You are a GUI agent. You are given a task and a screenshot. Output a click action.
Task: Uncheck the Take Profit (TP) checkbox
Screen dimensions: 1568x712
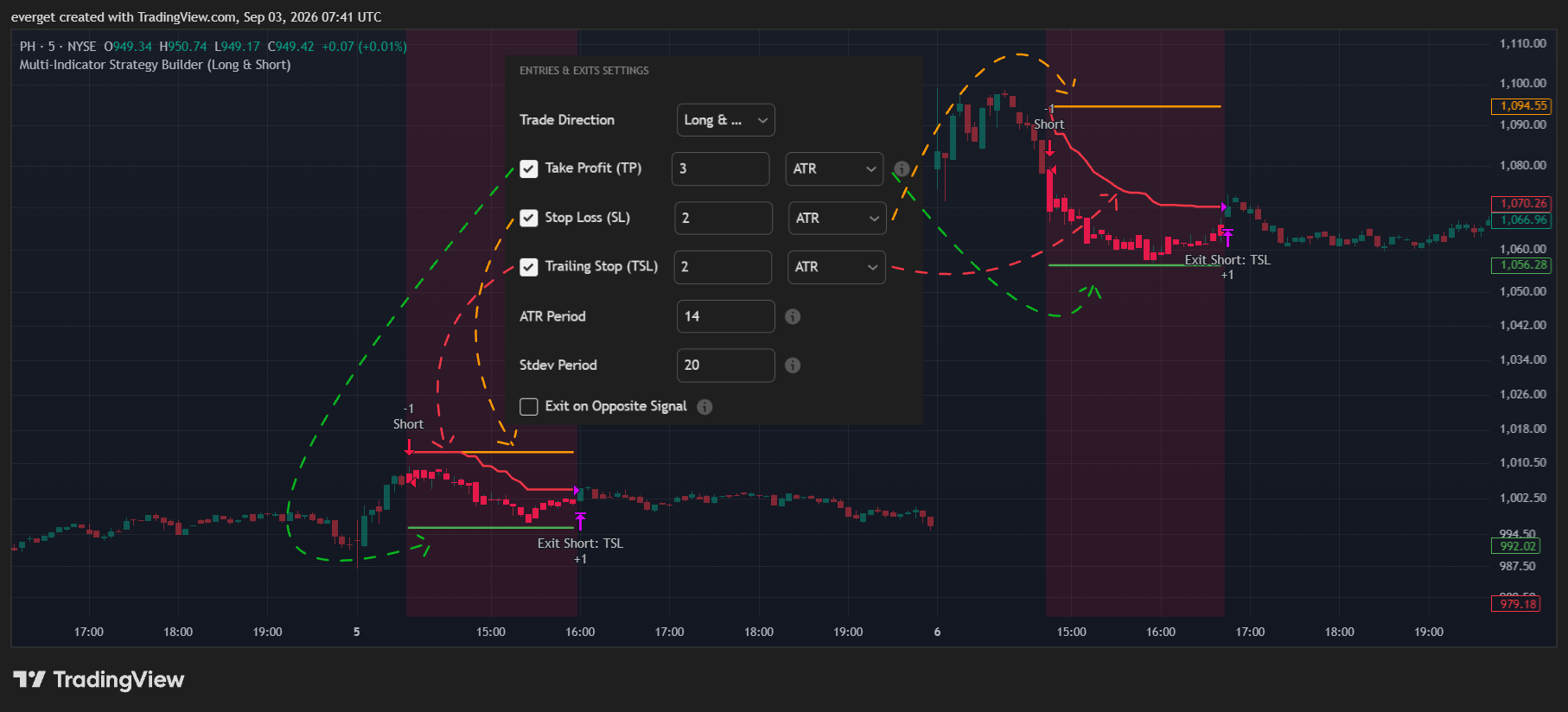pyautogui.click(x=529, y=168)
